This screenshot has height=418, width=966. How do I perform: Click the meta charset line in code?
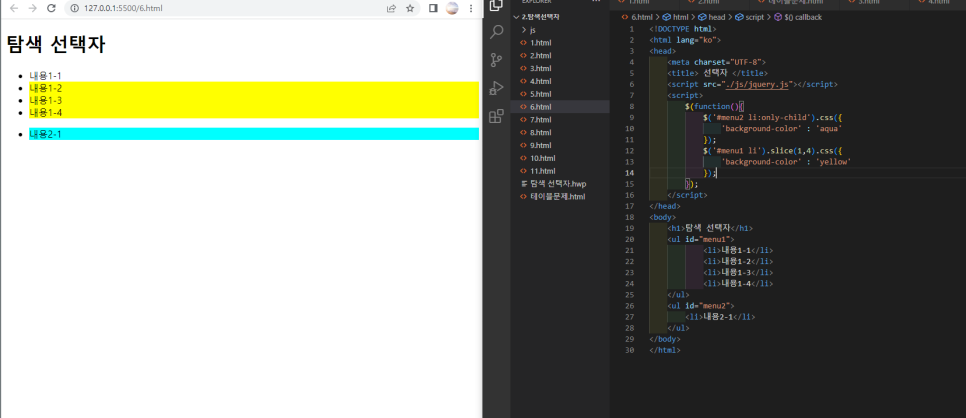716,62
